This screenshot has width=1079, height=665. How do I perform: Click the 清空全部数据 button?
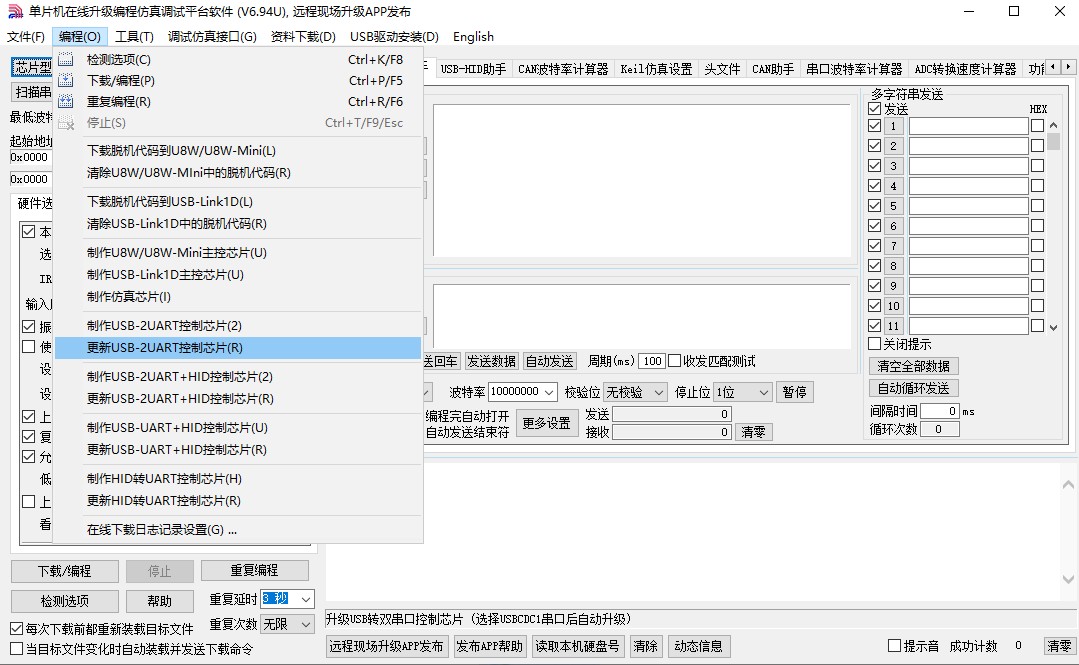(x=914, y=366)
